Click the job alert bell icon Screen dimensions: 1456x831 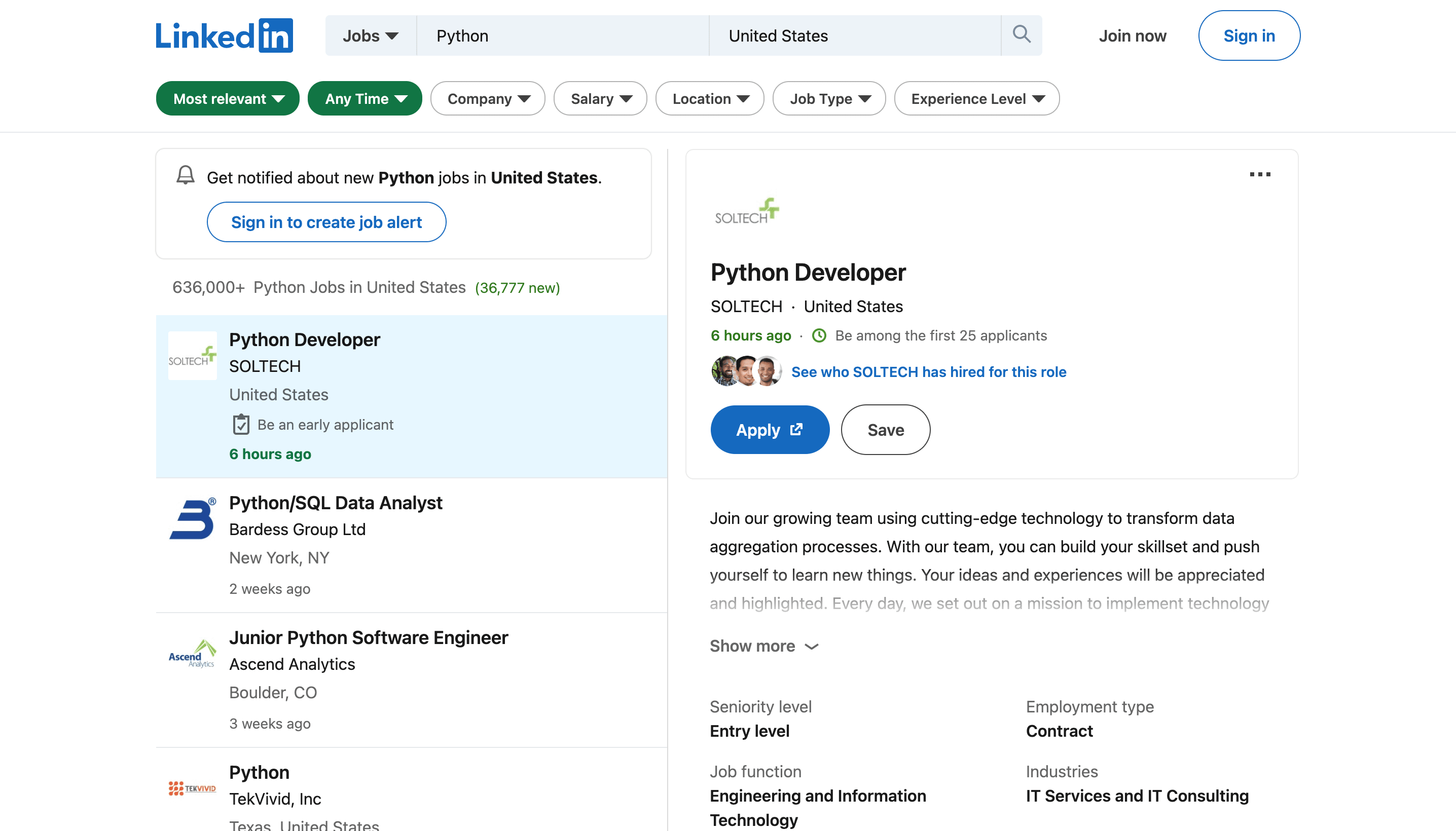click(186, 175)
